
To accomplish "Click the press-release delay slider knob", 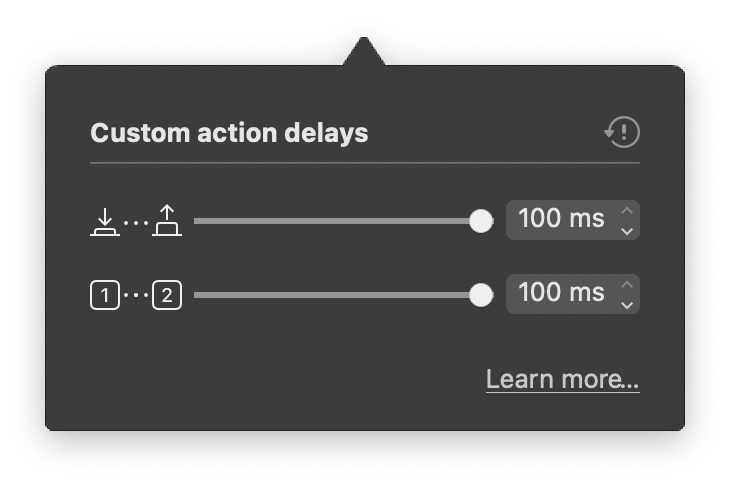I will pyautogui.click(x=481, y=221).
